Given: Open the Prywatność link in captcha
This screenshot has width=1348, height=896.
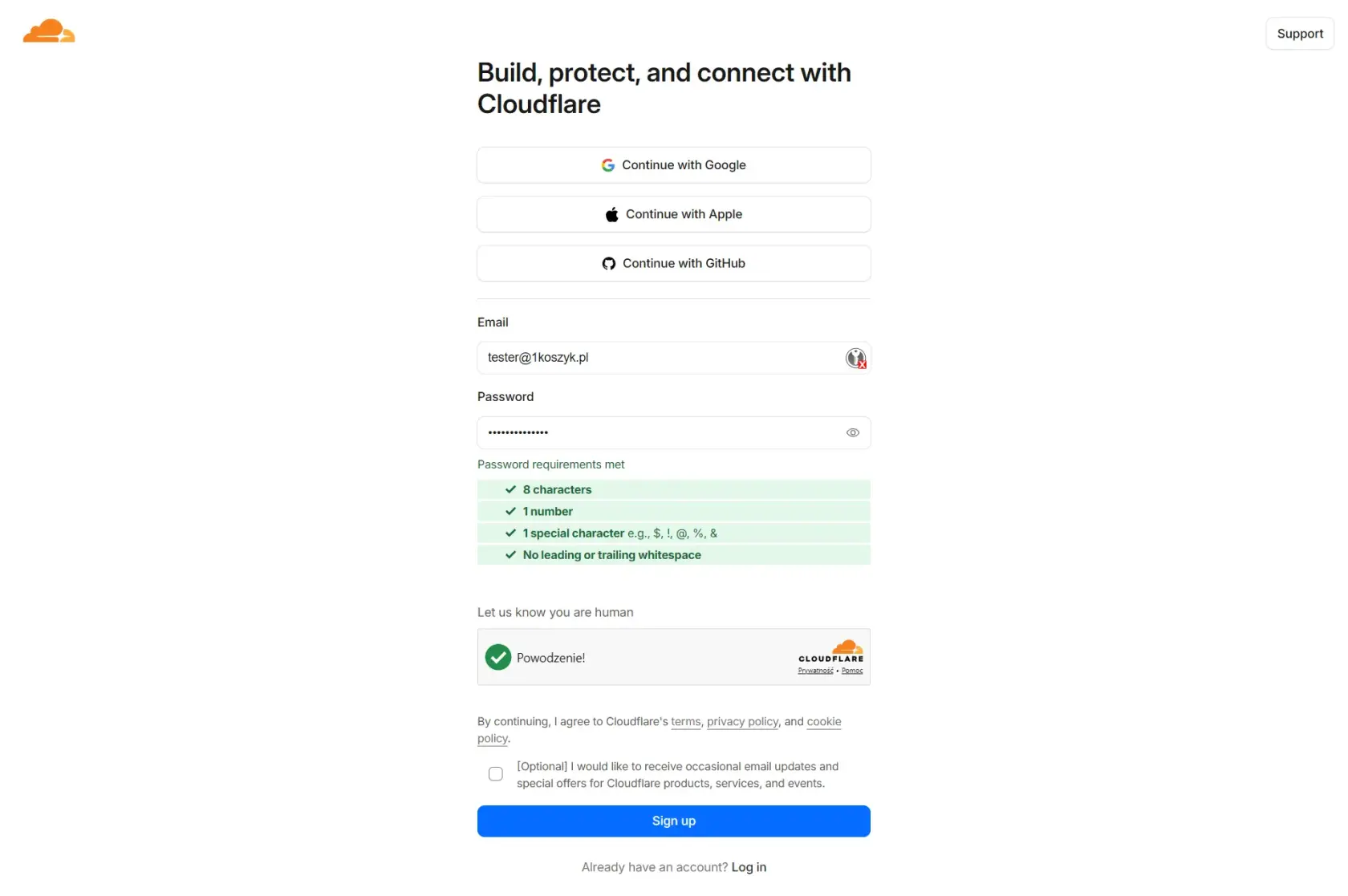Looking at the screenshot, I should pos(815,671).
